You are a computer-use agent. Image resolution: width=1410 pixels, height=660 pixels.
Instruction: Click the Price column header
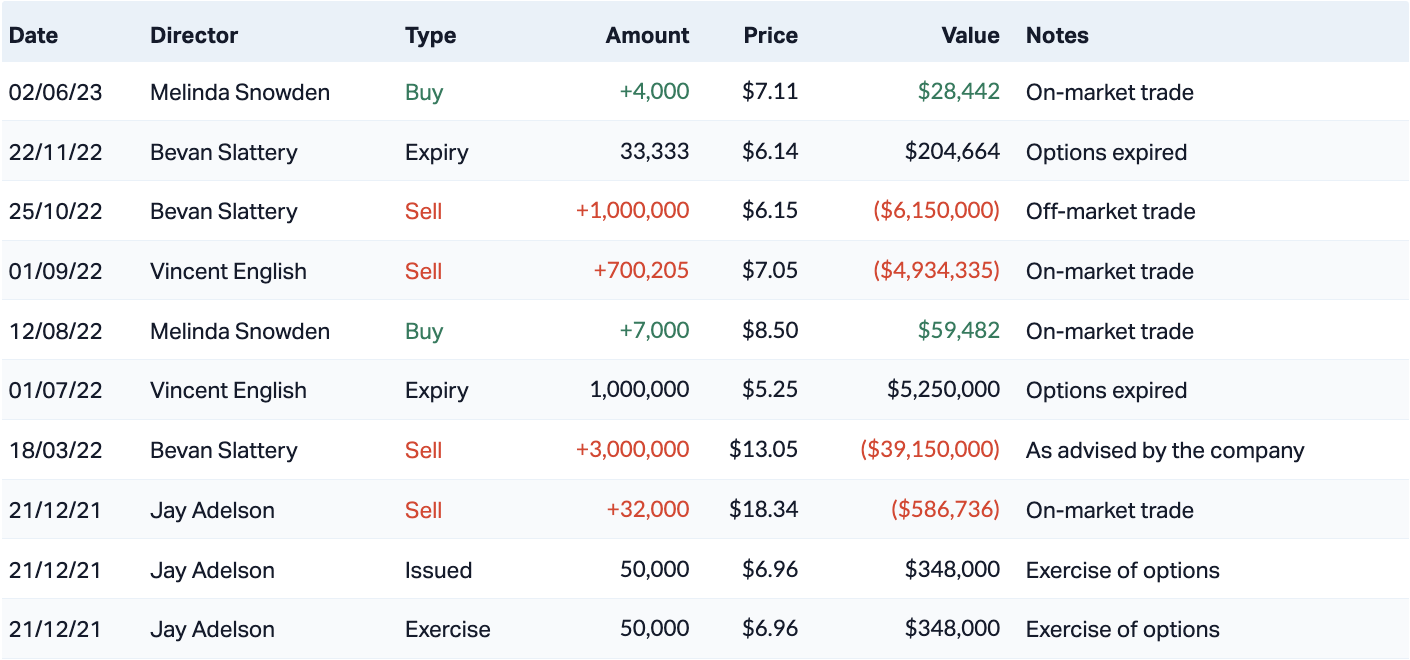(x=770, y=35)
